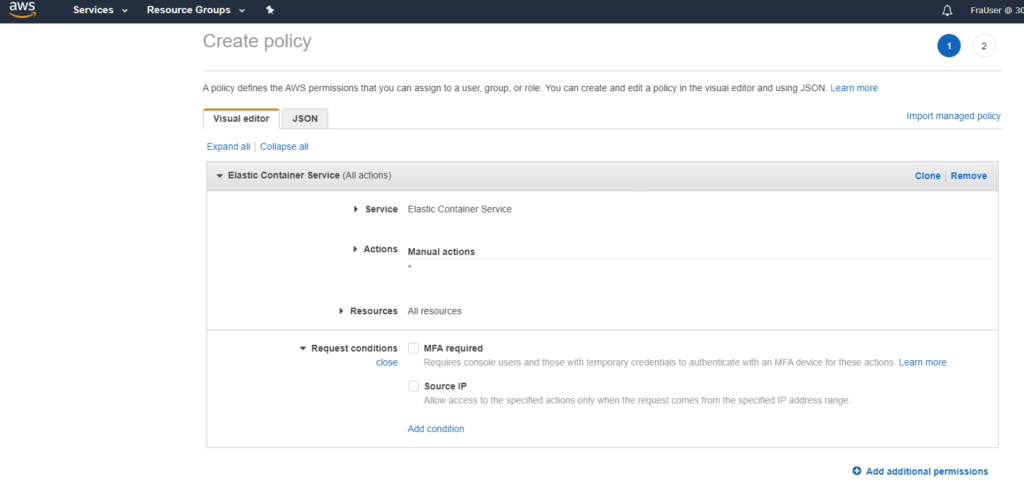Expand the Resources row
The width and height of the screenshot is (1024, 484).
[x=343, y=311]
